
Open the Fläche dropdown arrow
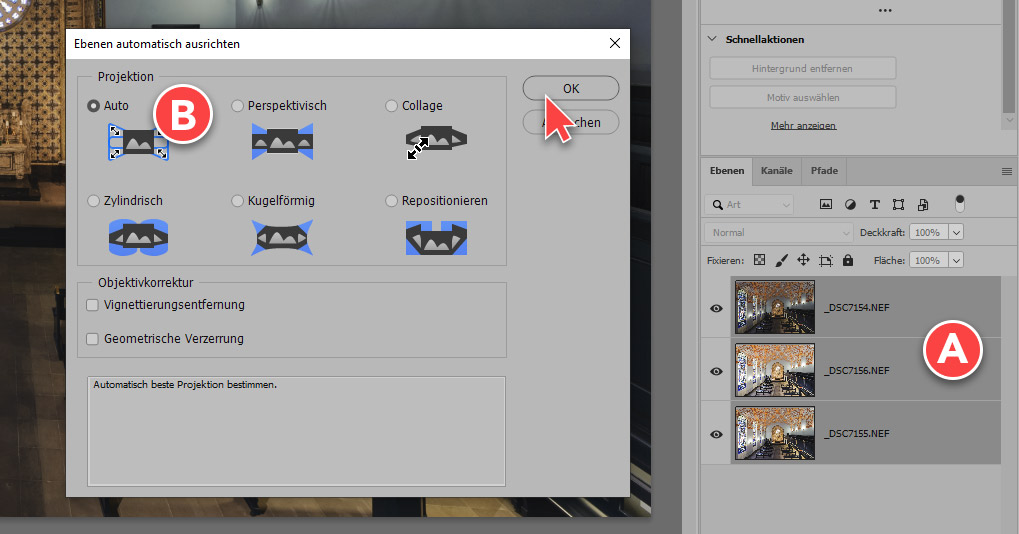pyautogui.click(x=956, y=260)
